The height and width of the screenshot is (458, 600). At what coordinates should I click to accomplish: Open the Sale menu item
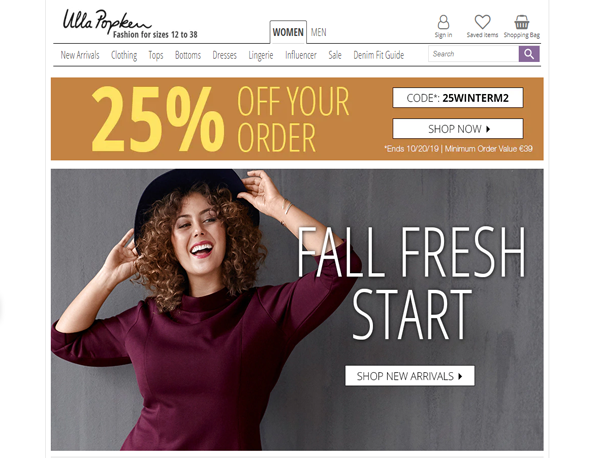pyautogui.click(x=335, y=55)
